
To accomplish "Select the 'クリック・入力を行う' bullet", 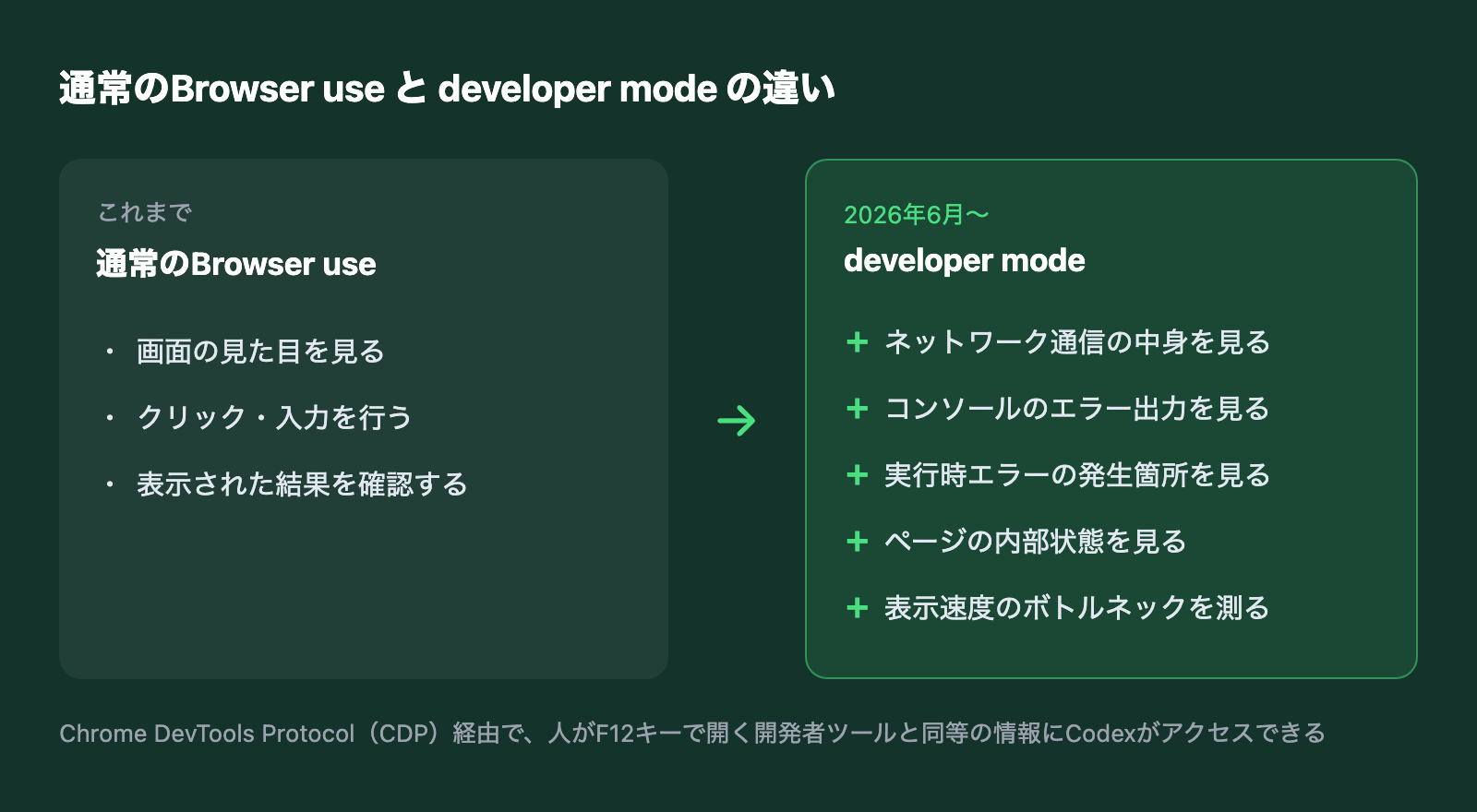I will (x=274, y=417).
